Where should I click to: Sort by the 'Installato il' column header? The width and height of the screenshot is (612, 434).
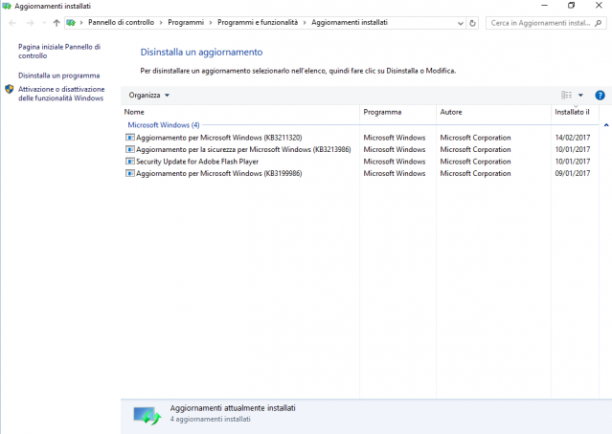(x=572, y=112)
